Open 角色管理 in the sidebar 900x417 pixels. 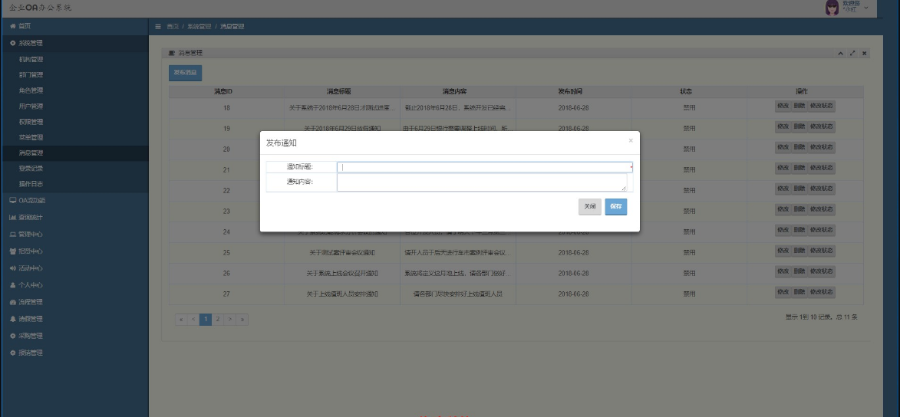coord(31,91)
